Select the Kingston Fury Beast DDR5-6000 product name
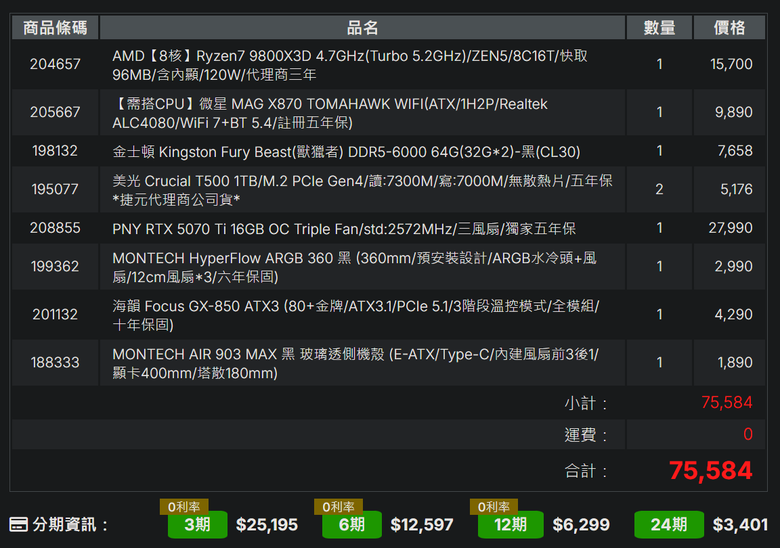Image resolution: width=780 pixels, height=548 pixels. point(346,152)
